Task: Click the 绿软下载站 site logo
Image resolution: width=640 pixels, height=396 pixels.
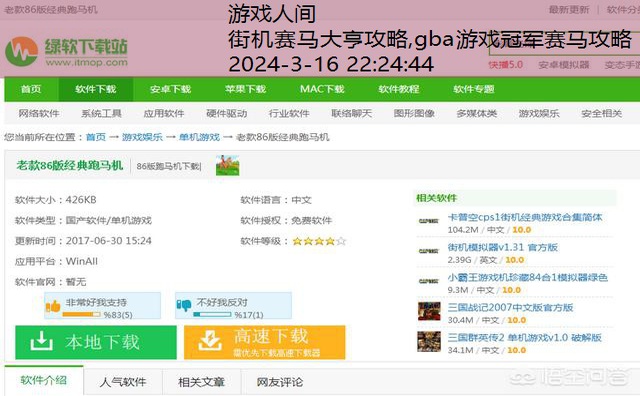Action: [67, 52]
